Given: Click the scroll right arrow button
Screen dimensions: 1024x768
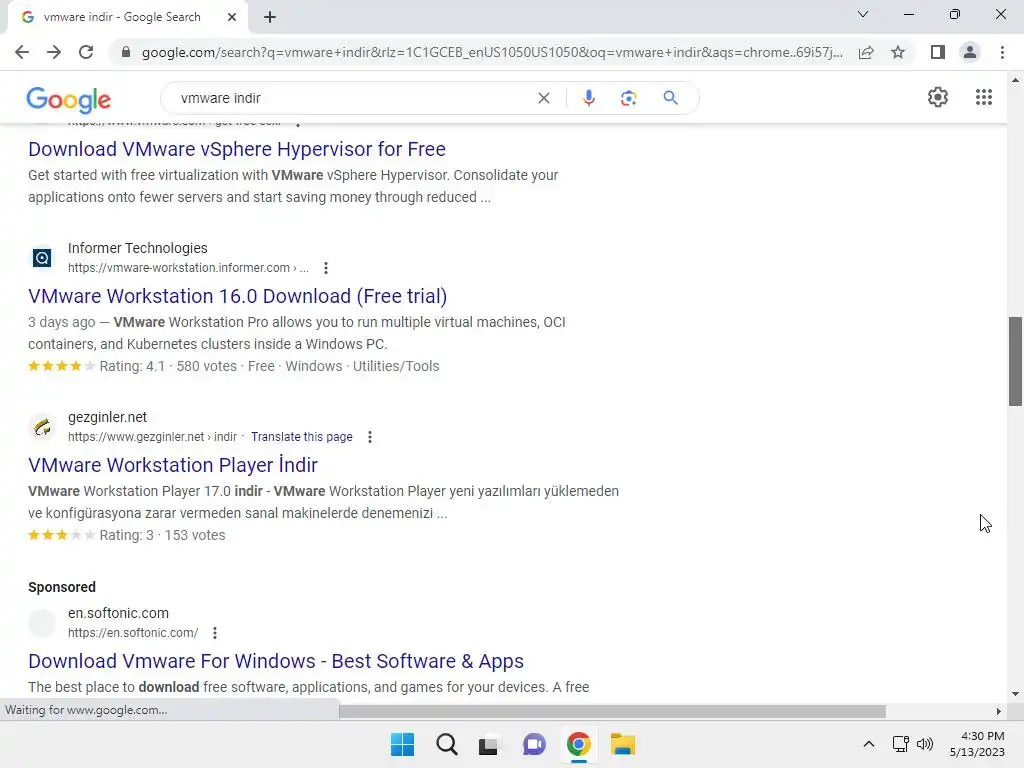Looking at the screenshot, I should coord(999,711).
